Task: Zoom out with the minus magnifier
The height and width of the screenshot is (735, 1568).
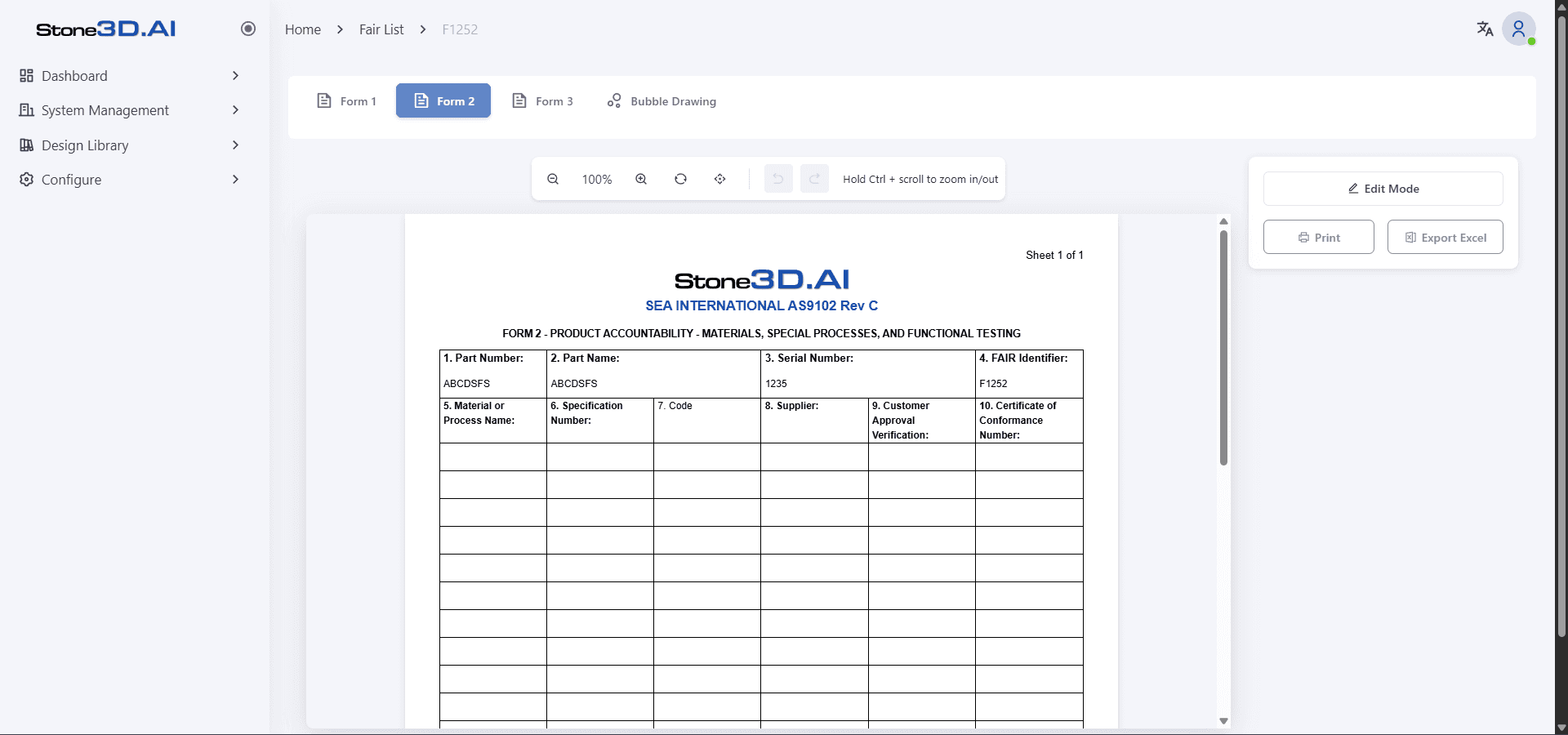Action: tap(553, 179)
